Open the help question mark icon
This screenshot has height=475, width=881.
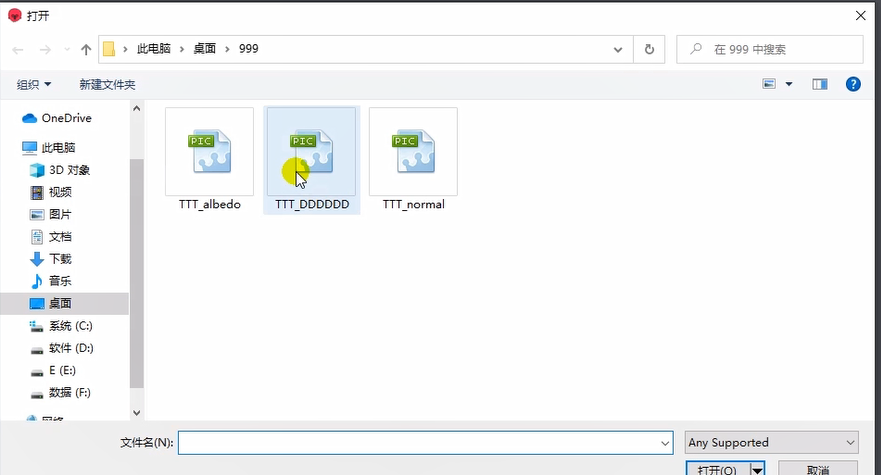(x=853, y=85)
